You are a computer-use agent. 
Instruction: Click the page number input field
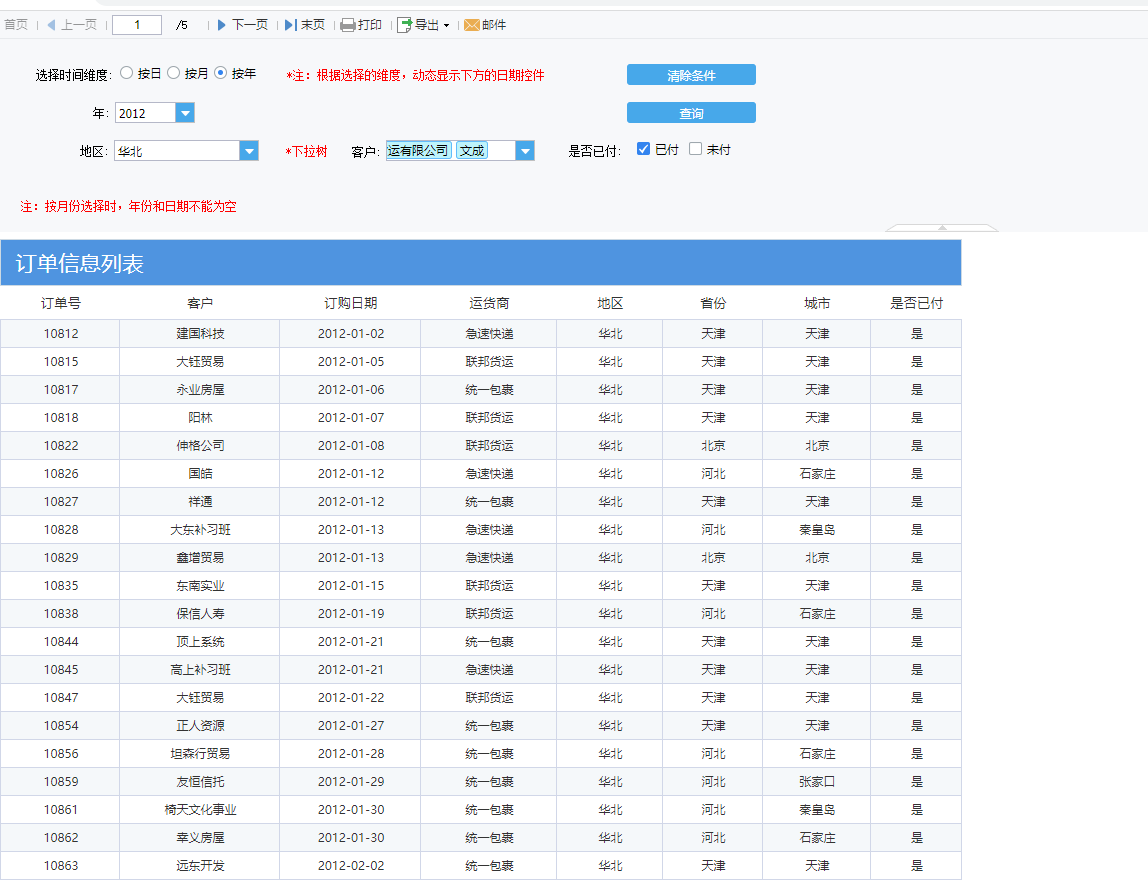(x=137, y=25)
